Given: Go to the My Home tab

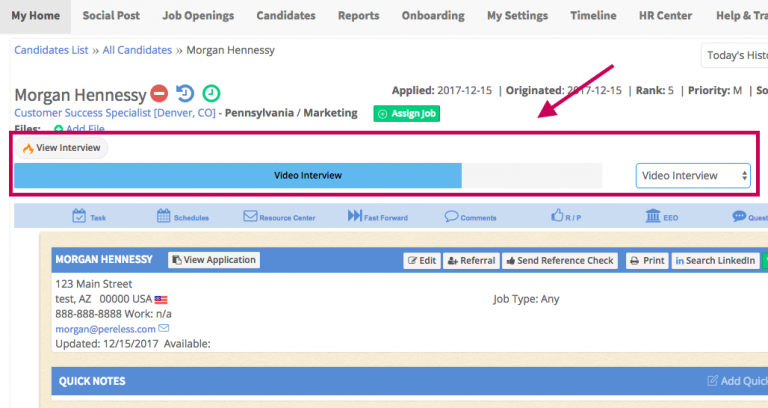Looking at the screenshot, I should coord(35,16).
